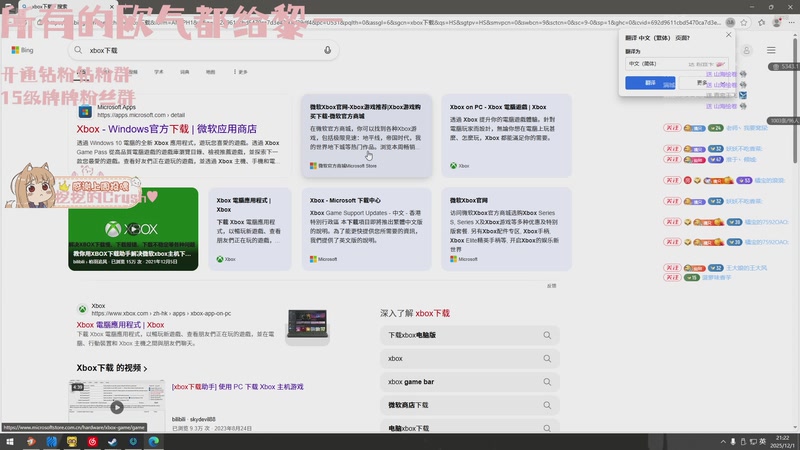Open the 微软Xbox官网 Series card
Screen dimensions: 800x450
(507, 229)
